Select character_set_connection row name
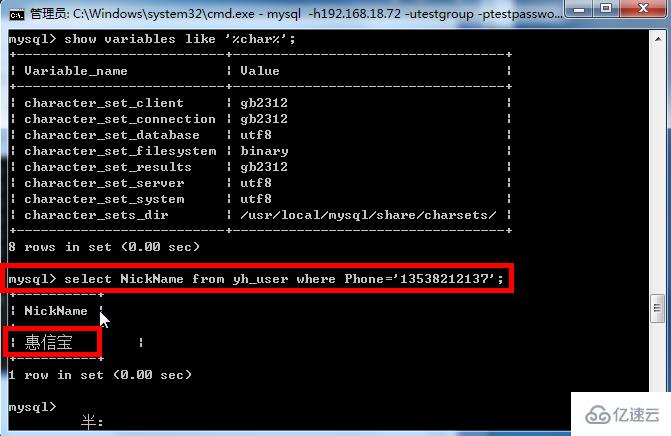This screenshot has width=671, height=436. (120, 119)
